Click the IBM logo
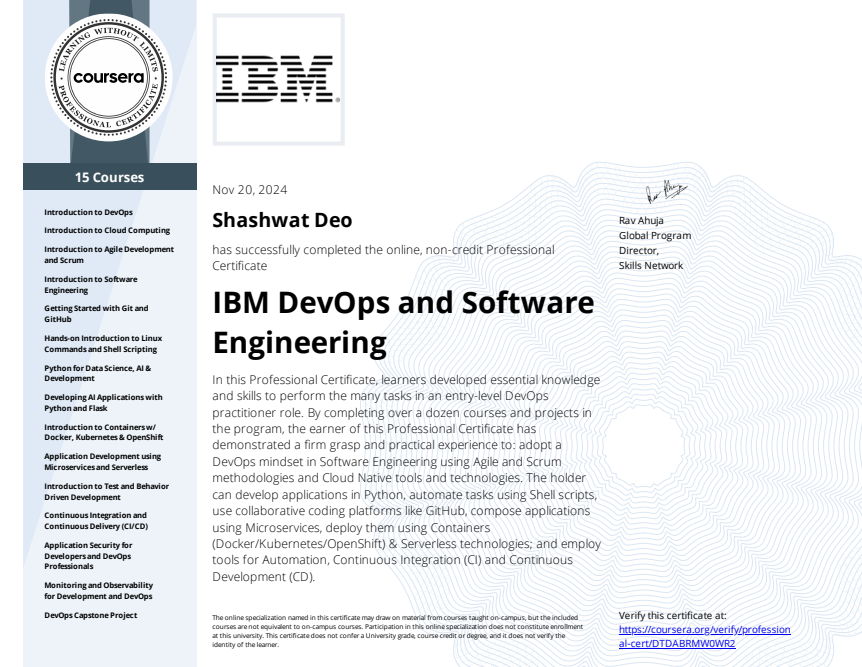The image size is (862, 667). coord(278,79)
